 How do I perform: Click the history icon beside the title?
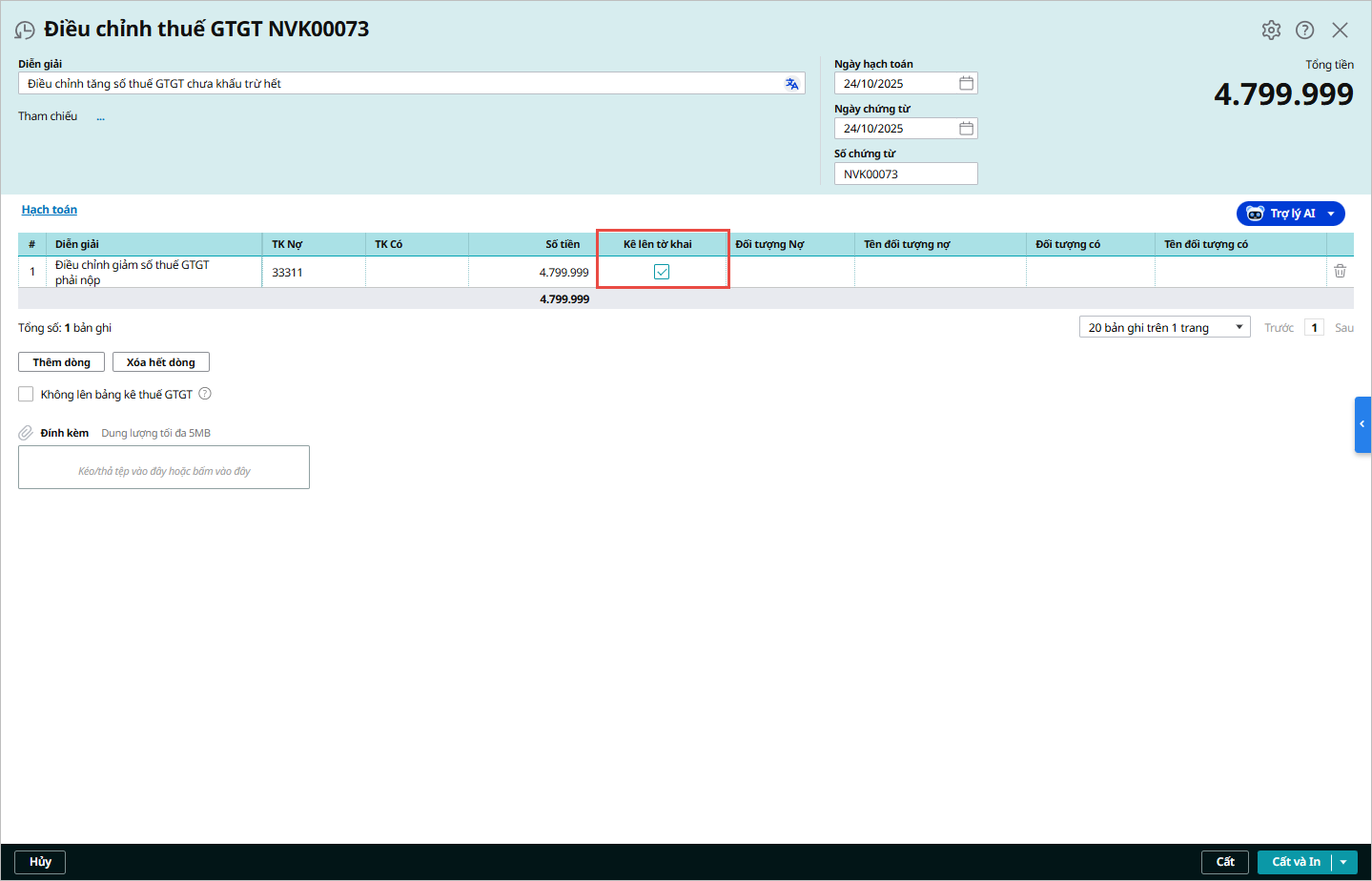25,31
